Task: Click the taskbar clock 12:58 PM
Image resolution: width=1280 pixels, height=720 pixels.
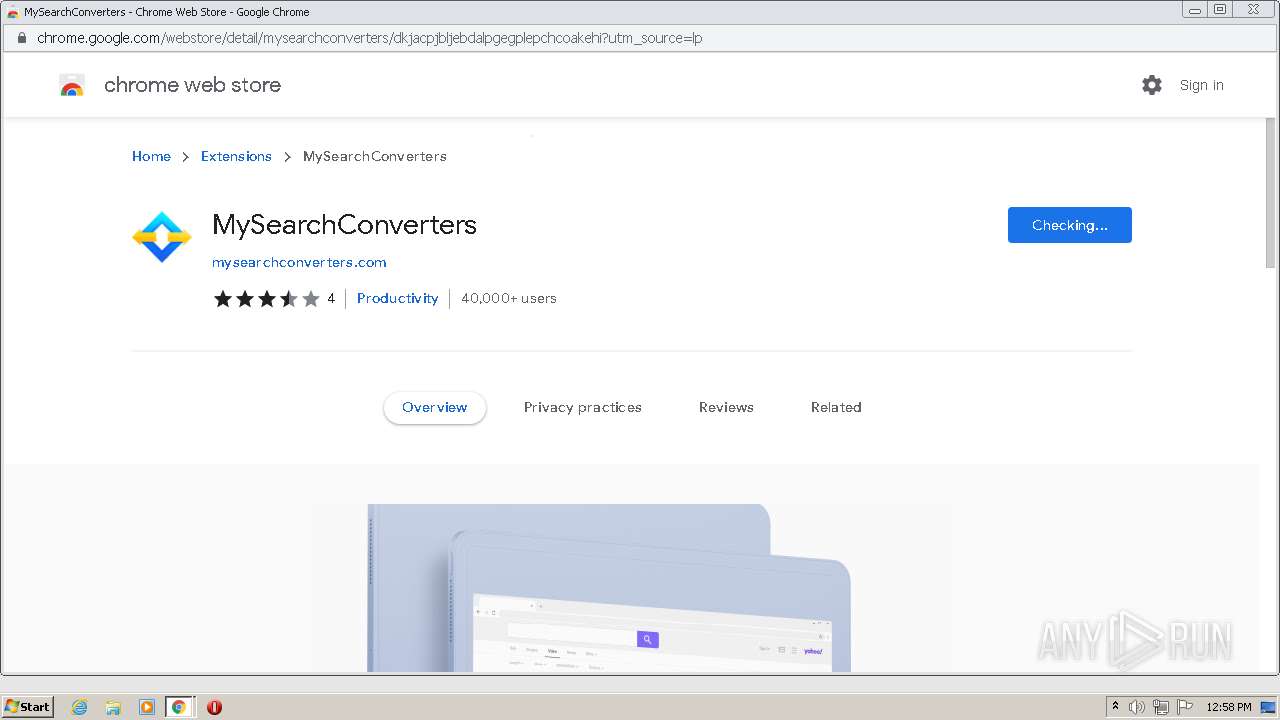Action: [x=1229, y=707]
